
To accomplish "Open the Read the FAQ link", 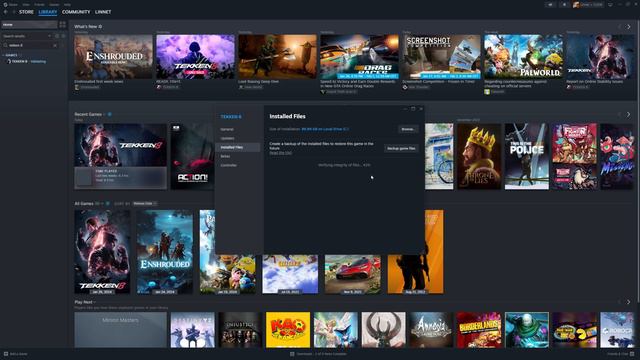I will [280, 153].
